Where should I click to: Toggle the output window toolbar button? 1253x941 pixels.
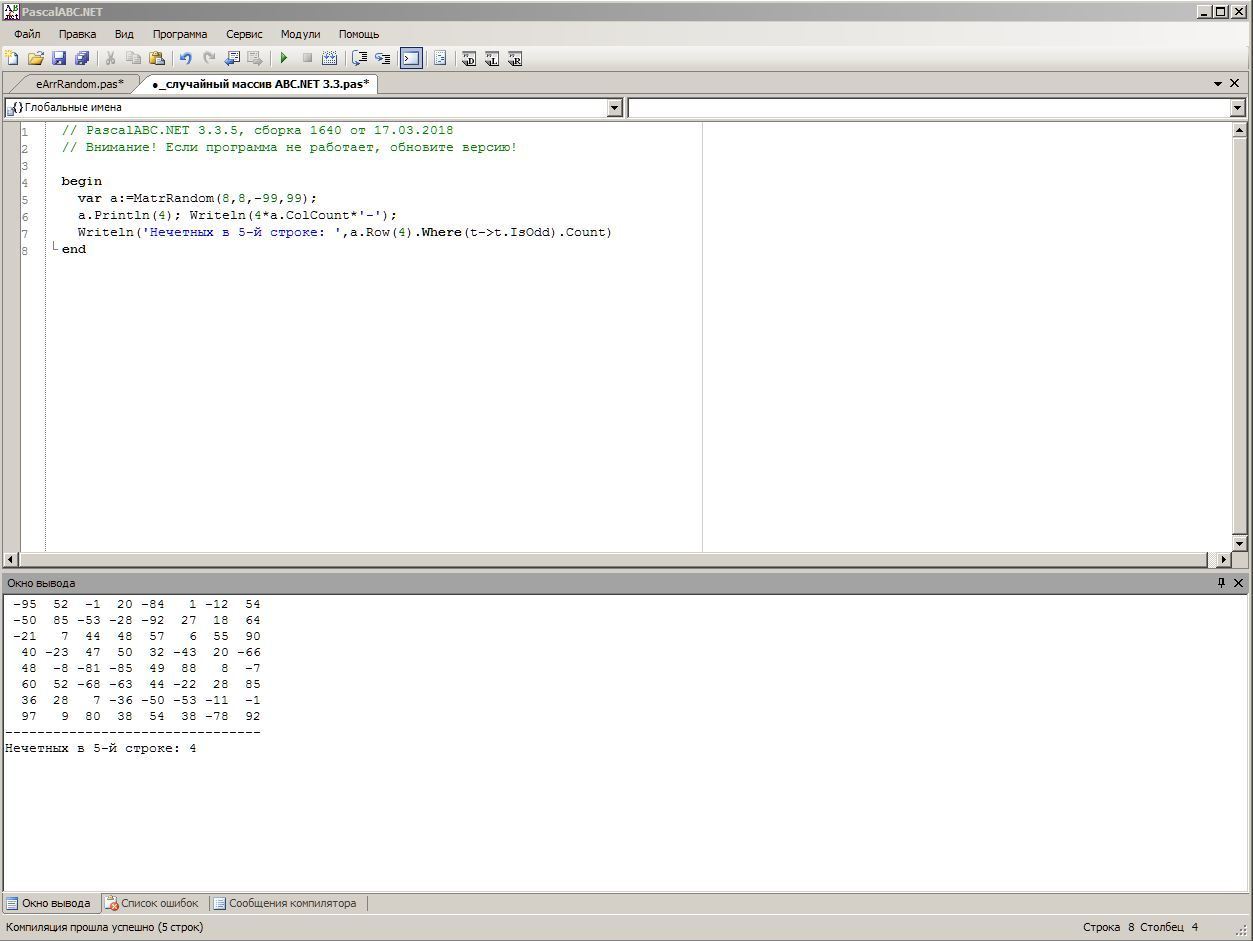point(411,59)
